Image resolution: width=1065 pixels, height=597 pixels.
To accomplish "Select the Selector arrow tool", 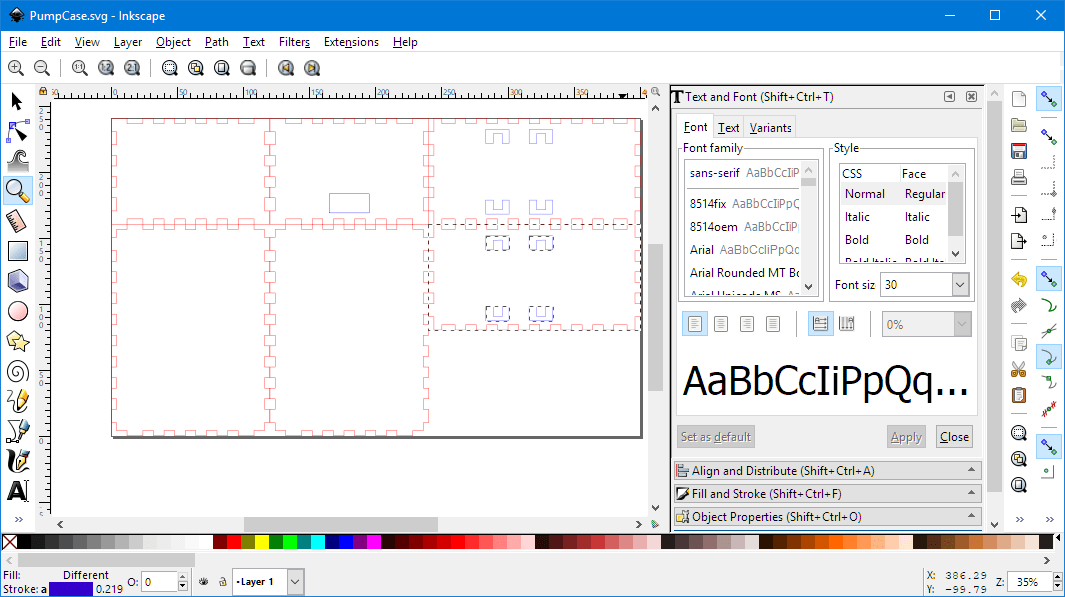I will coord(17,101).
